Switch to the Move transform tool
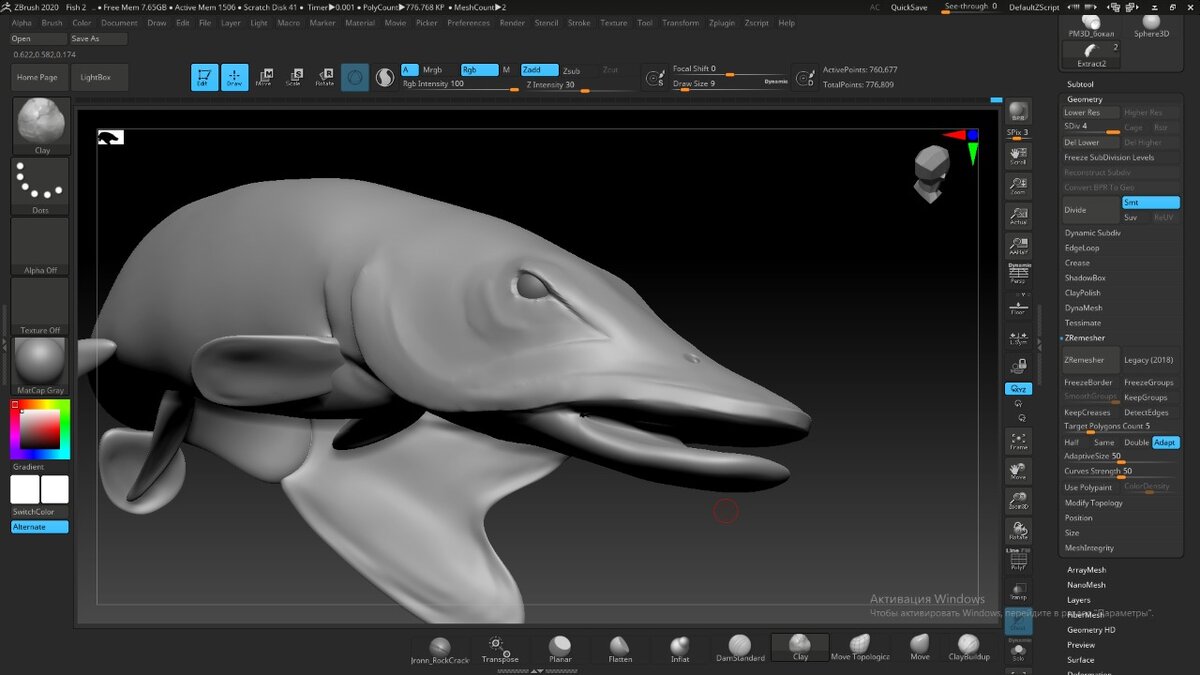Viewport: 1200px width, 675px height. click(x=264, y=77)
